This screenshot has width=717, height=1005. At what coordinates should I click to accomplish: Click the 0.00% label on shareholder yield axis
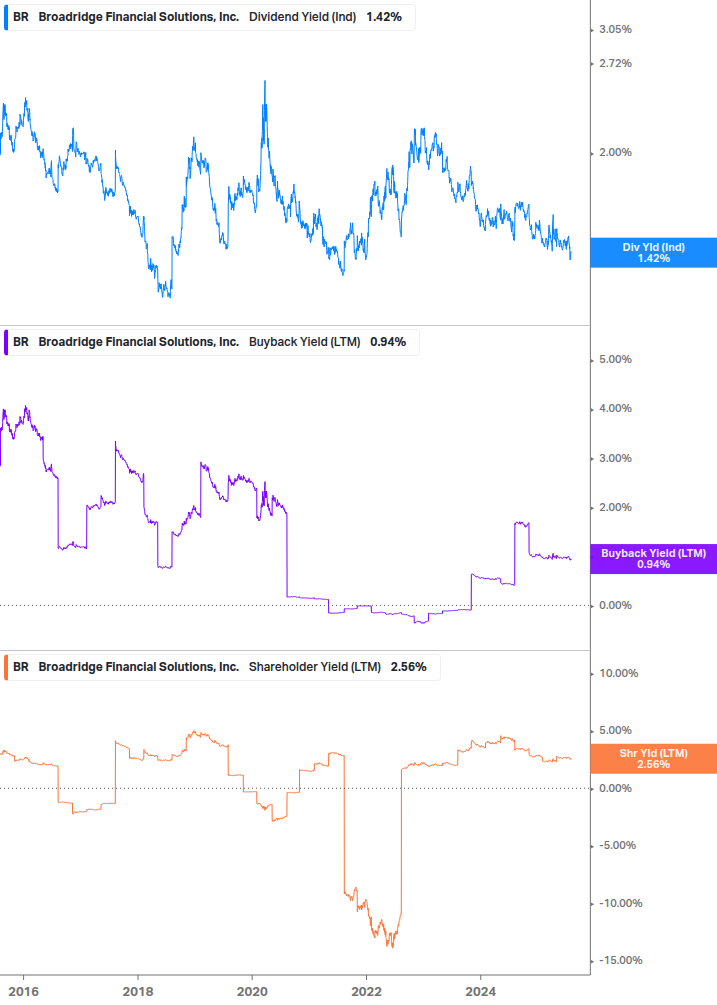pos(615,789)
